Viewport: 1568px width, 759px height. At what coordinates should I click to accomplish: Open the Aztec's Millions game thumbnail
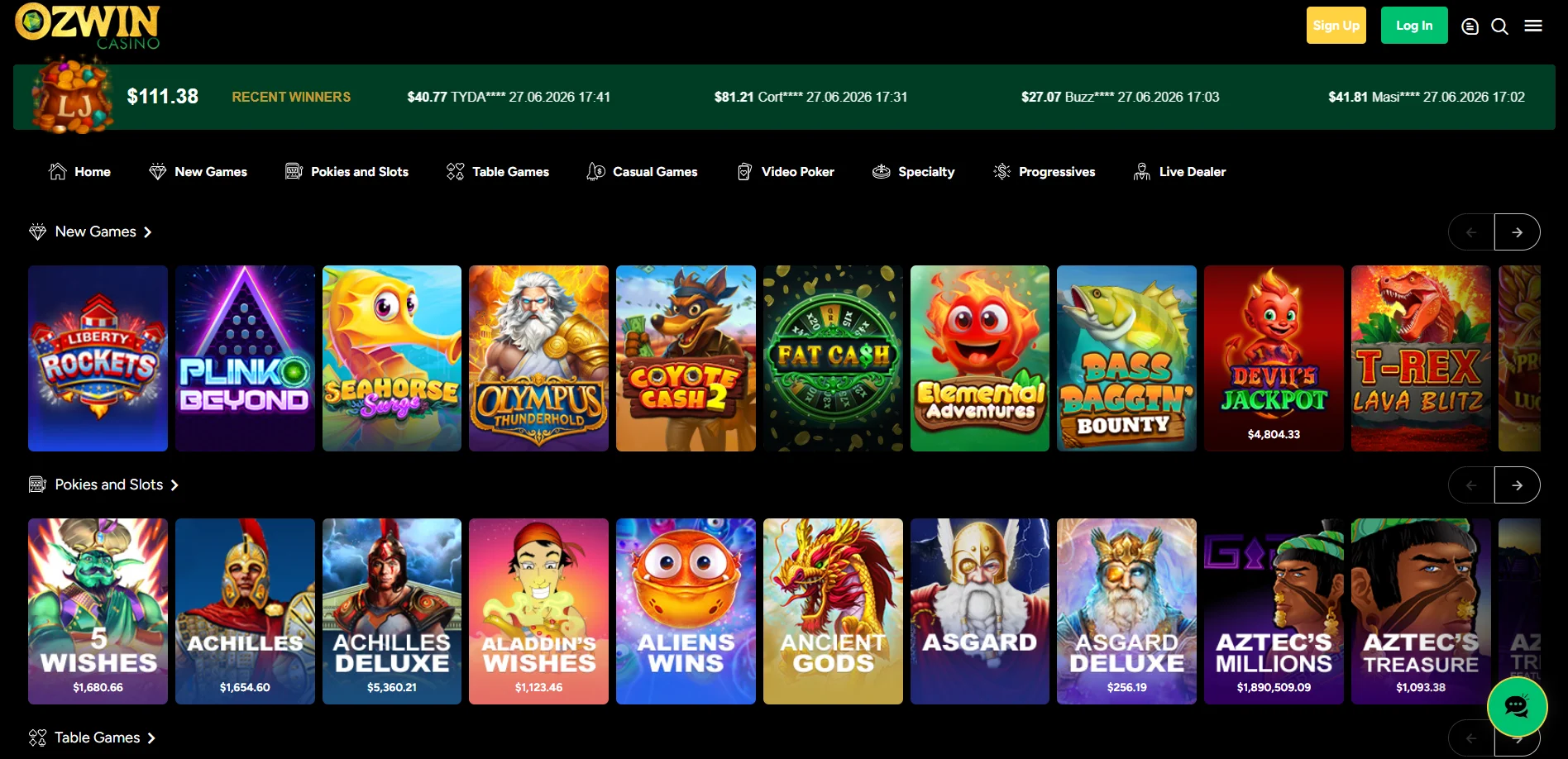coord(1274,611)
